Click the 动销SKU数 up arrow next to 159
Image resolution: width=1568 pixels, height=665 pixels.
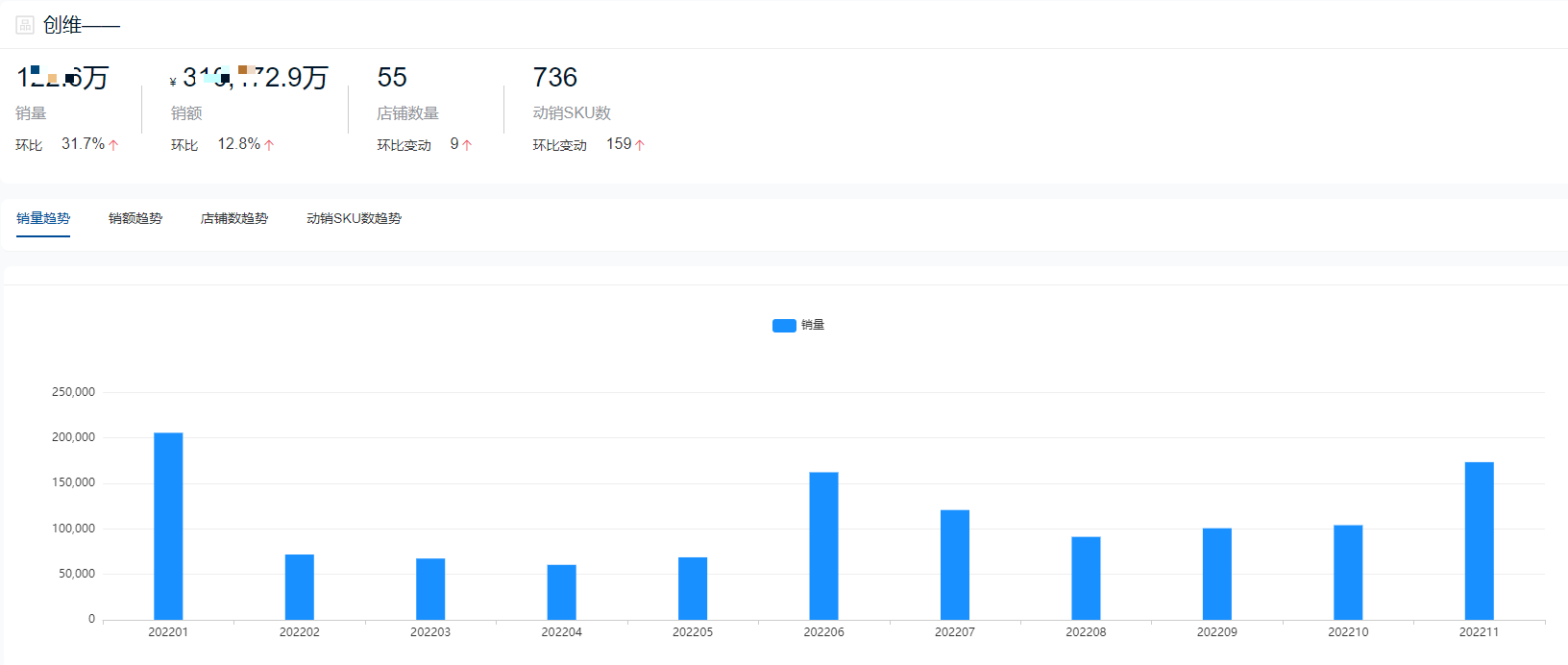(x=640, y=145)
